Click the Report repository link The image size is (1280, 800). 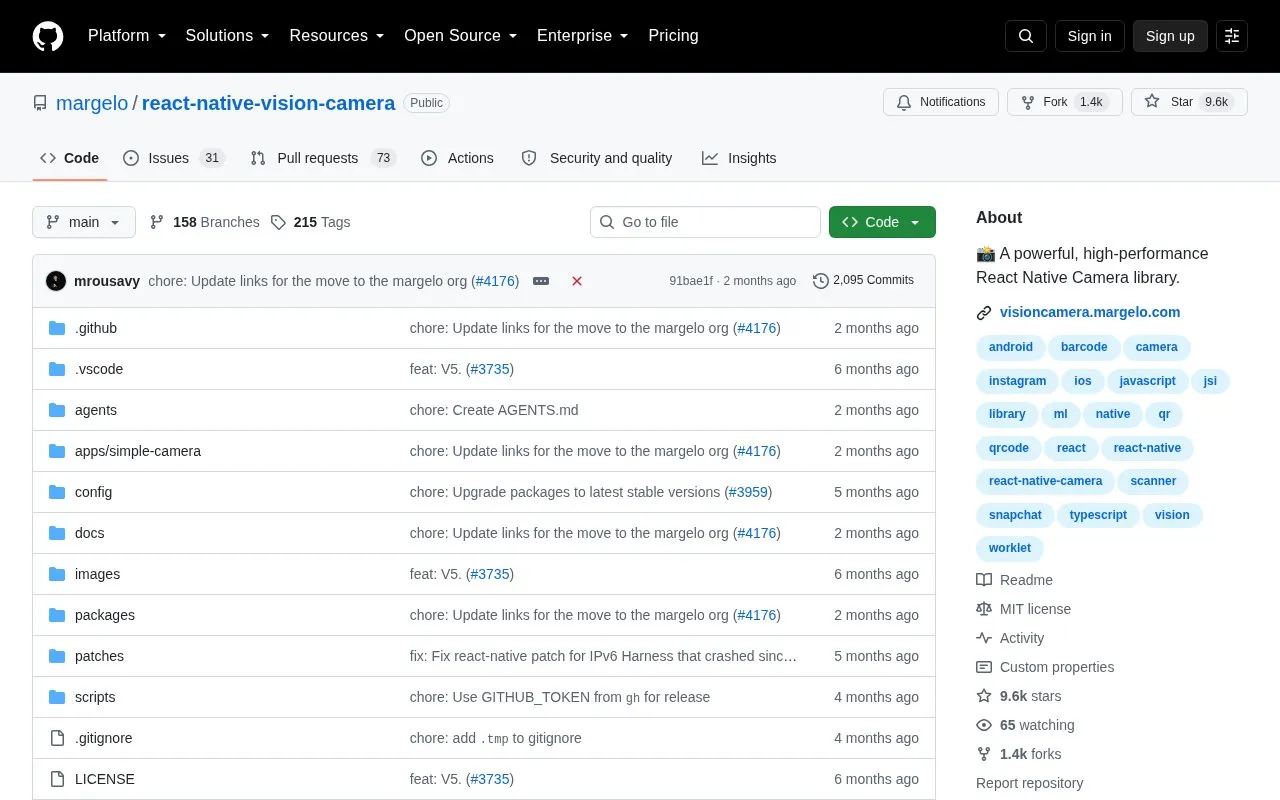pyautogui.click(x=1030, y=783)
